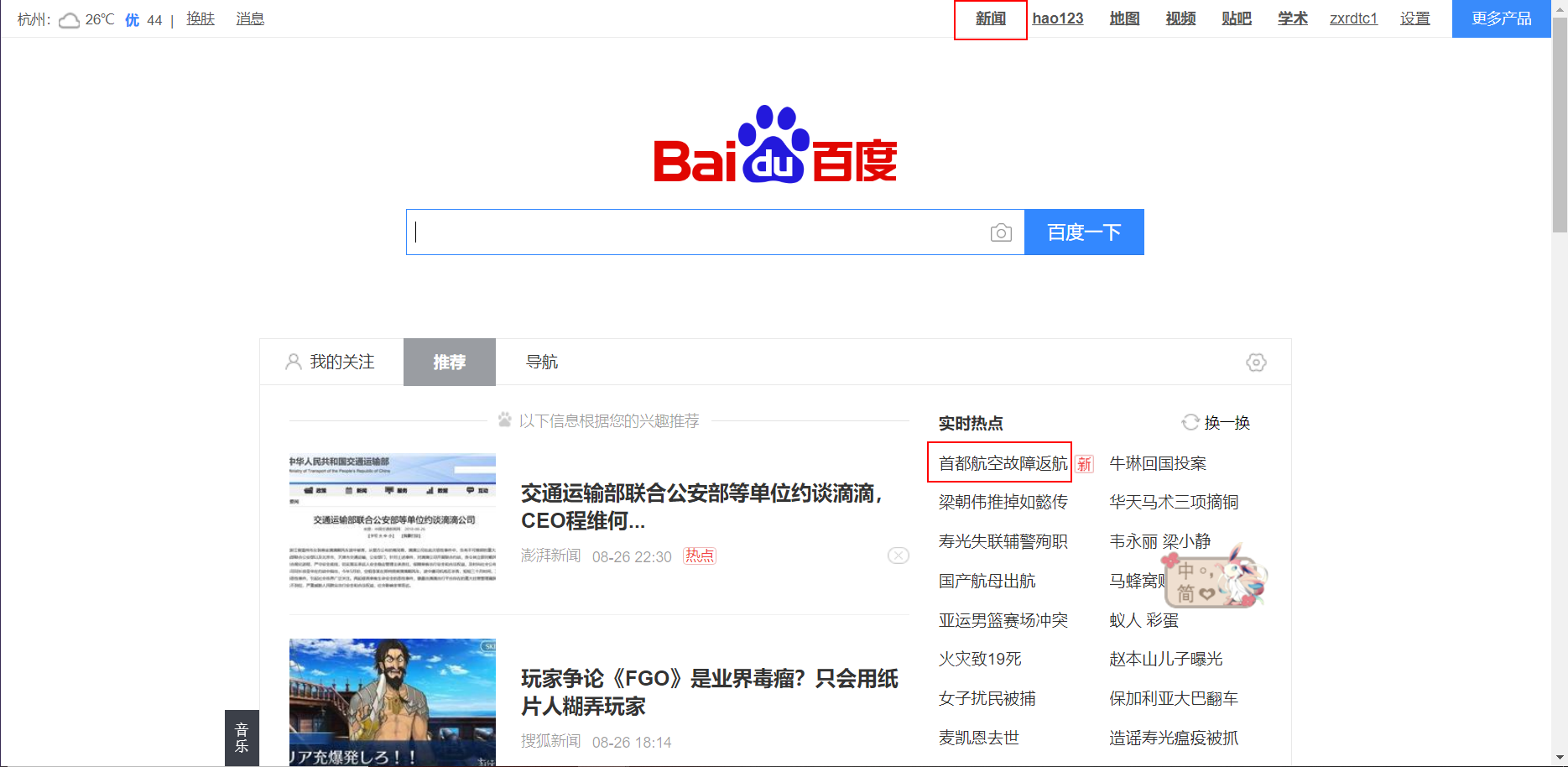1568x767 pixels.
Task: Open hot topic 国产航母出航
Action: pyautogui.click(x=987, y=581)
